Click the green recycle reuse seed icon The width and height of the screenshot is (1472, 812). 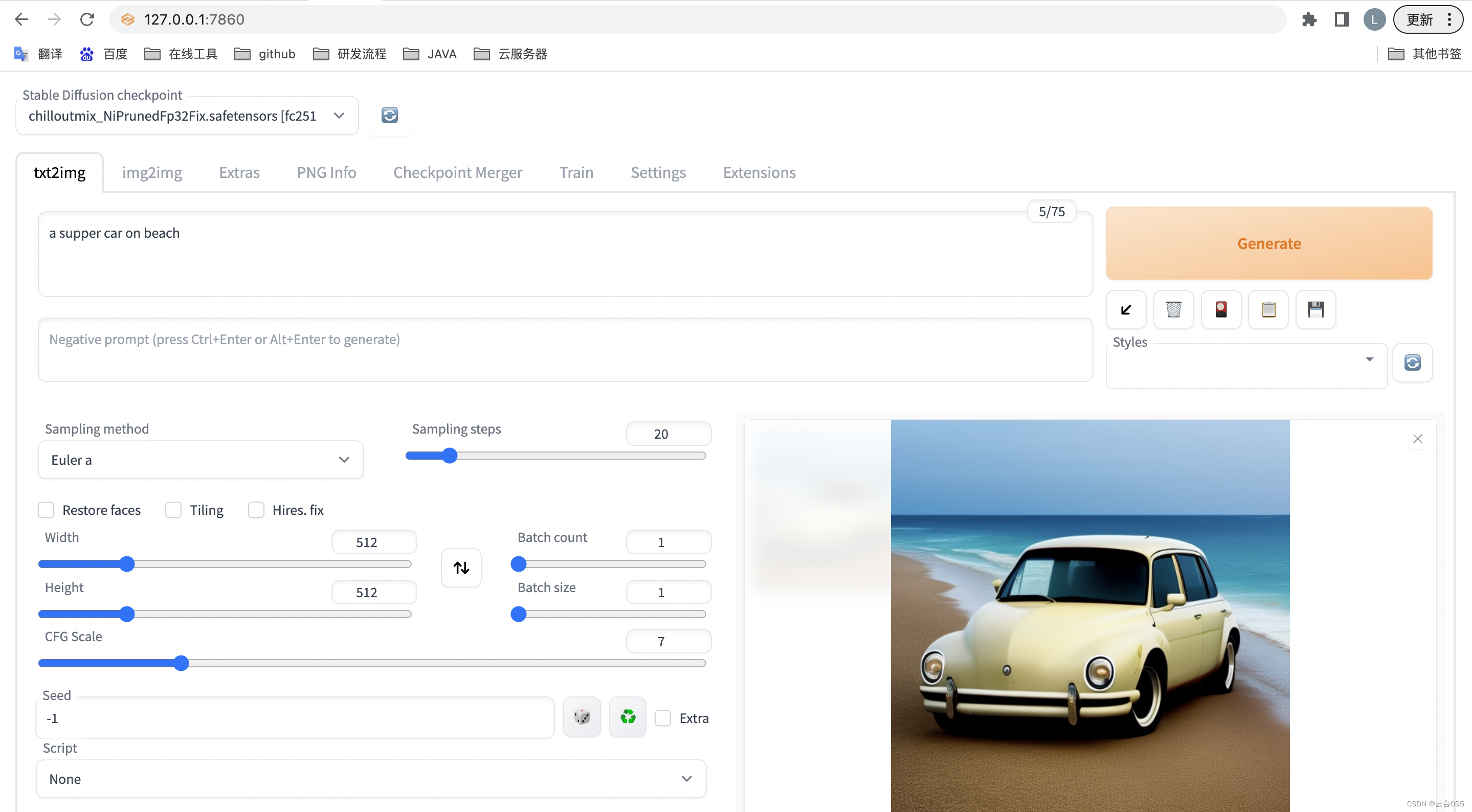coord(628,717)
